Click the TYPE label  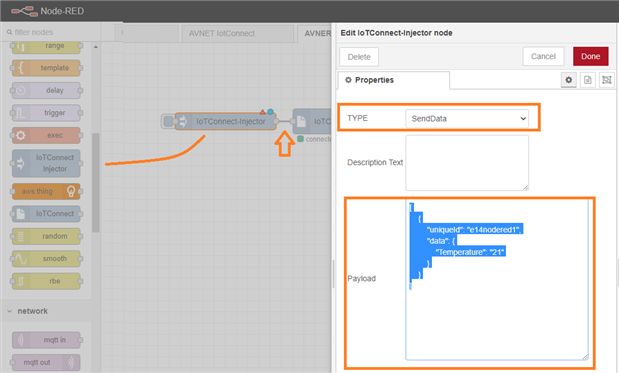(357, 118)
